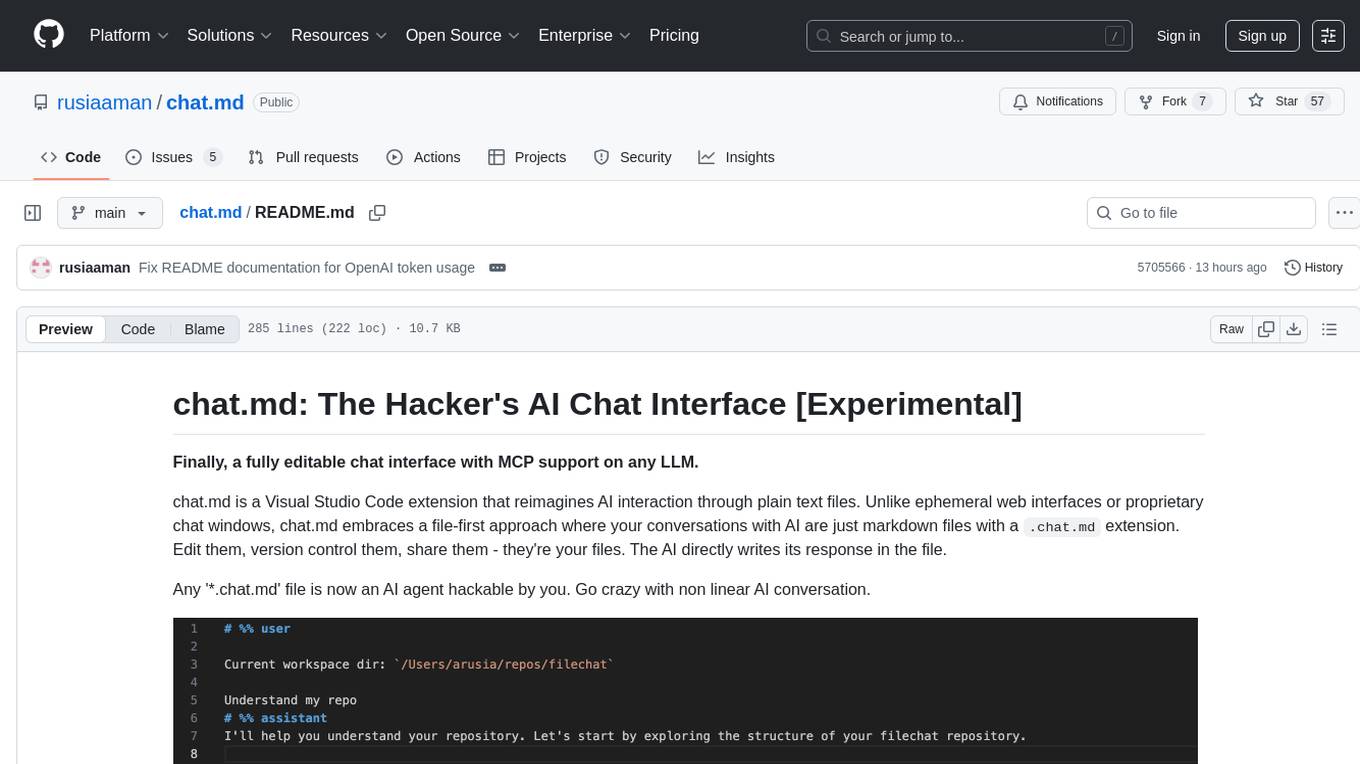Open the Enterprise dropdown
1360x764 pixels.
click(x=584, y=35)
